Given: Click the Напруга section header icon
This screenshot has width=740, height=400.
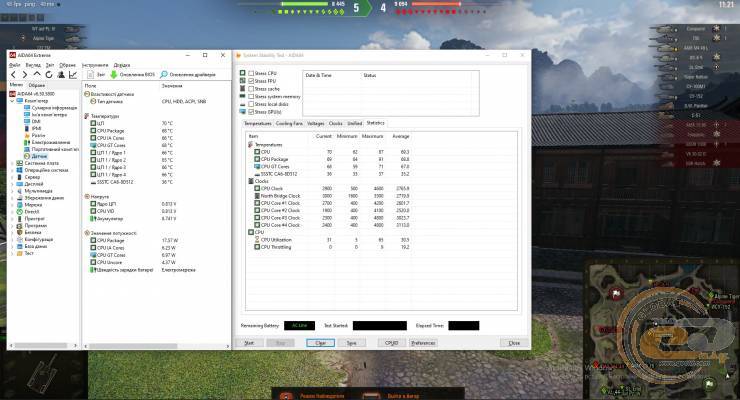Looking at the screenshot, I should (x=87, y=196).
